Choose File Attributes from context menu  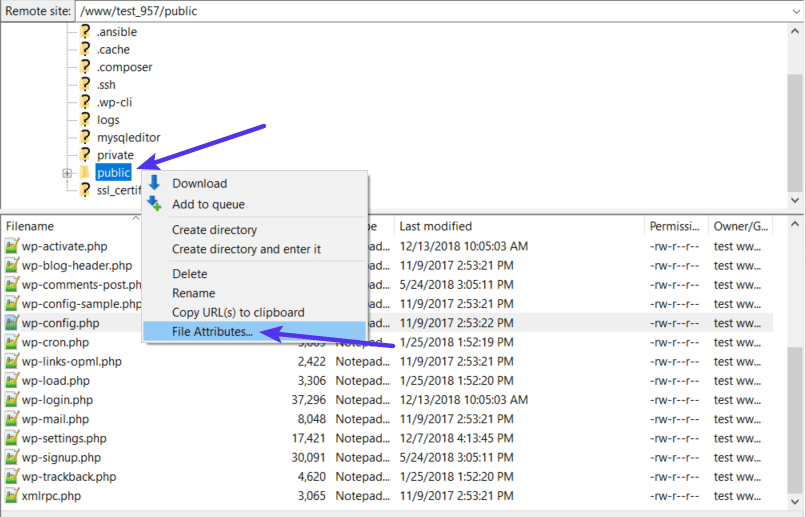point(212,332)
